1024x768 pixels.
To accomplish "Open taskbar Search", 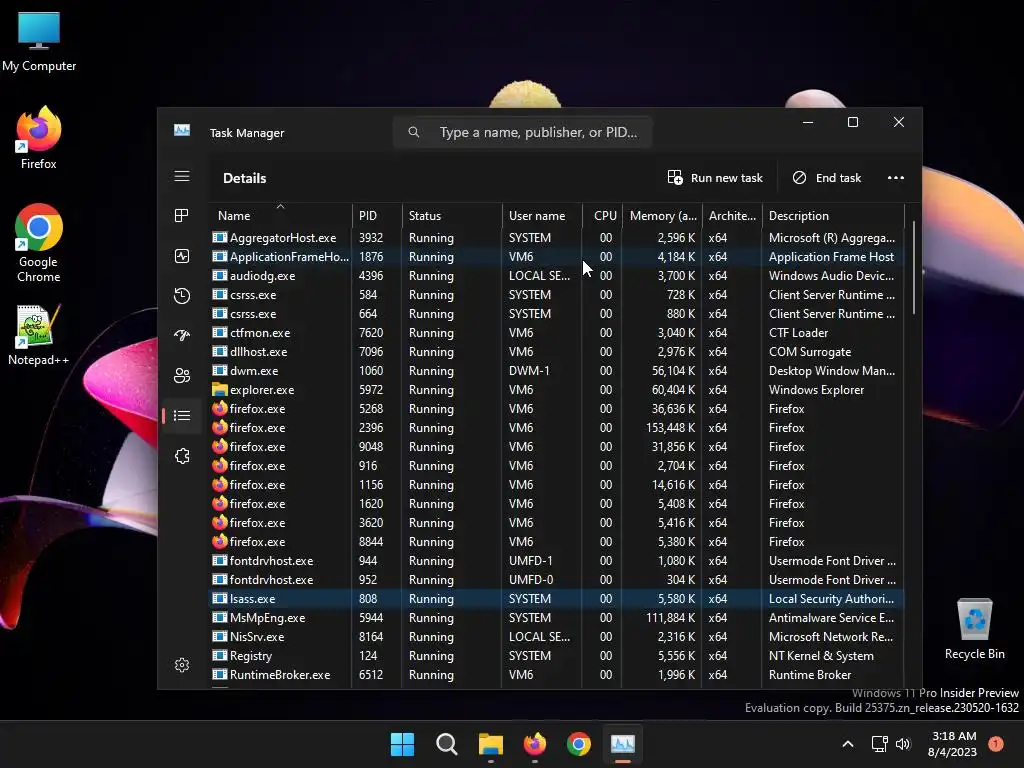I will pyautogui.click(x=447, y=744).
